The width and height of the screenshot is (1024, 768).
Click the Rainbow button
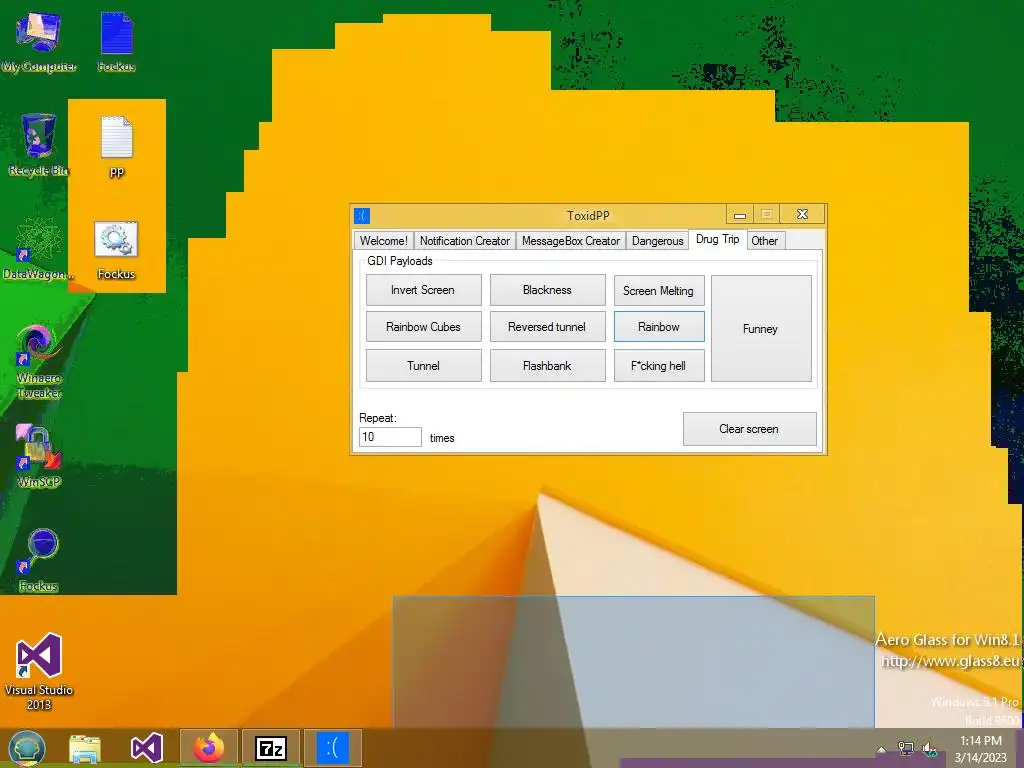[x=659, y=327]
